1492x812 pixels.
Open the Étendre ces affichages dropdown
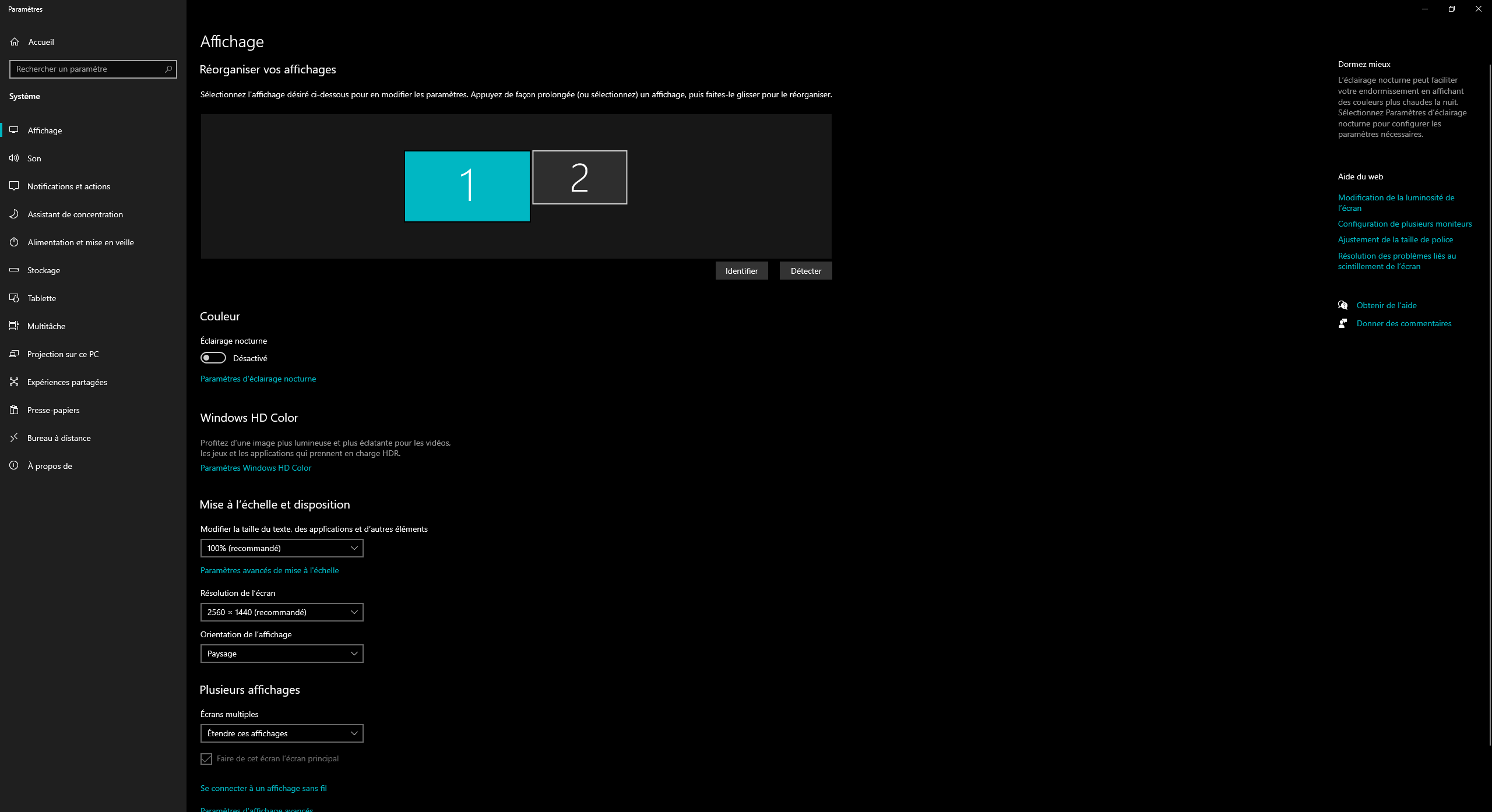[x=281, y=733]
